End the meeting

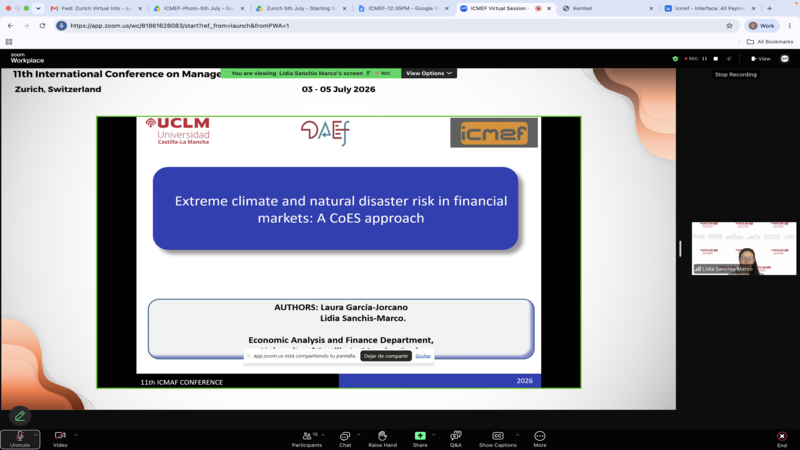point(782,439)
